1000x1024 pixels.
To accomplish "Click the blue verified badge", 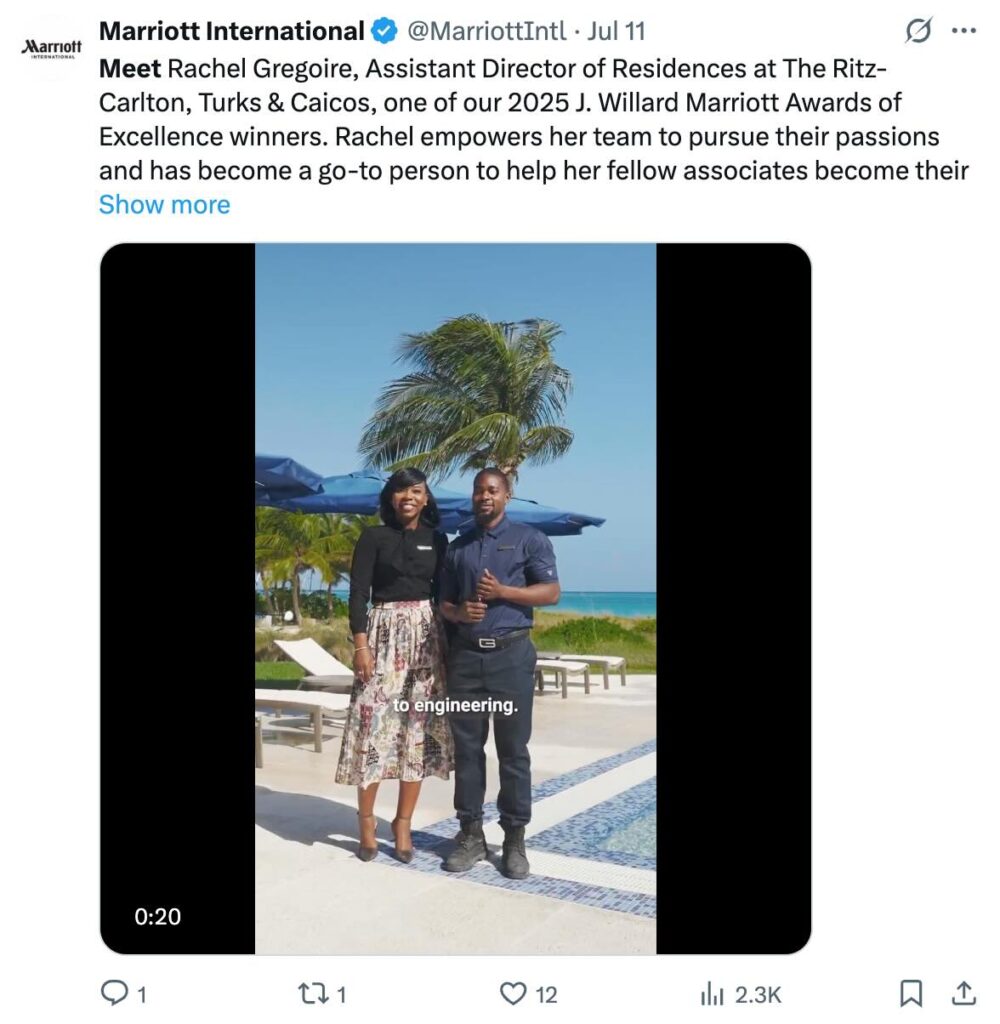I will tap(383, 31).
